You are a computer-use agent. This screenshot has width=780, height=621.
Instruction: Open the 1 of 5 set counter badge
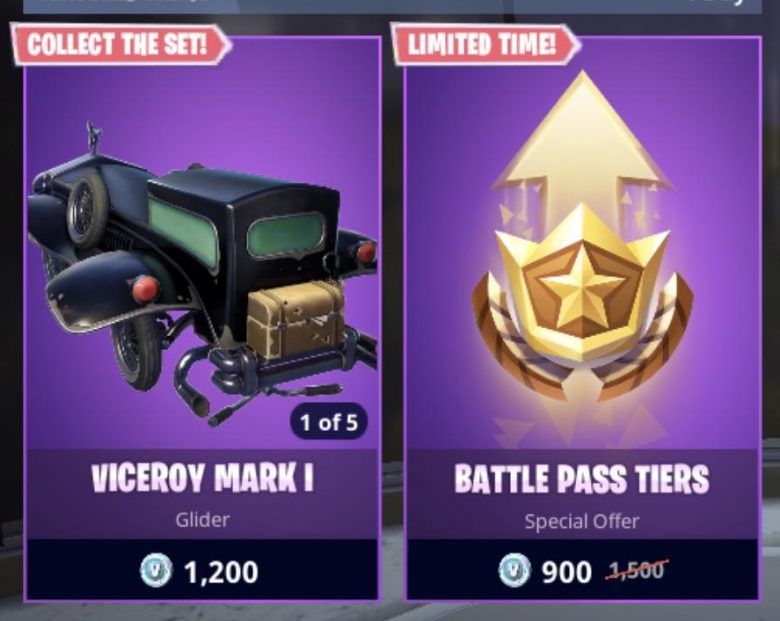(x=329, y=422)
